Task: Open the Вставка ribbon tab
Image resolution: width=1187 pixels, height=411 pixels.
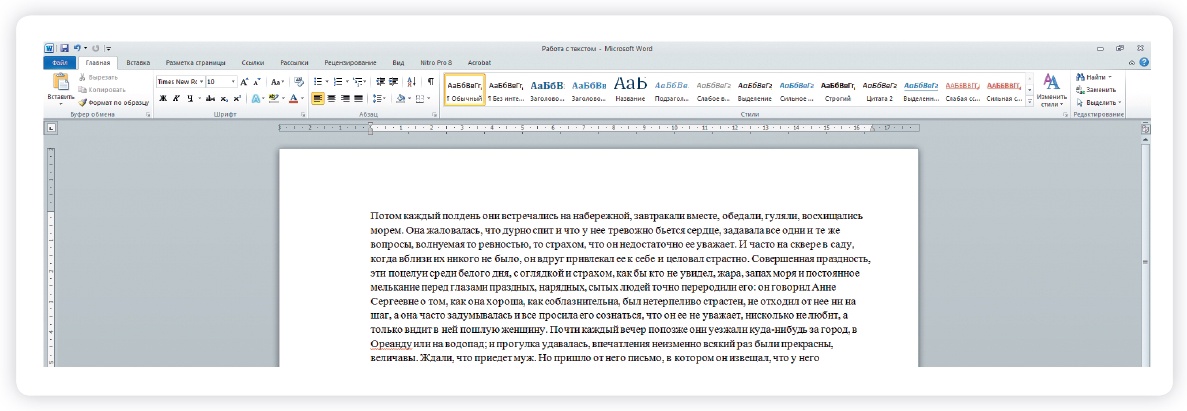Action: point(139,62)
